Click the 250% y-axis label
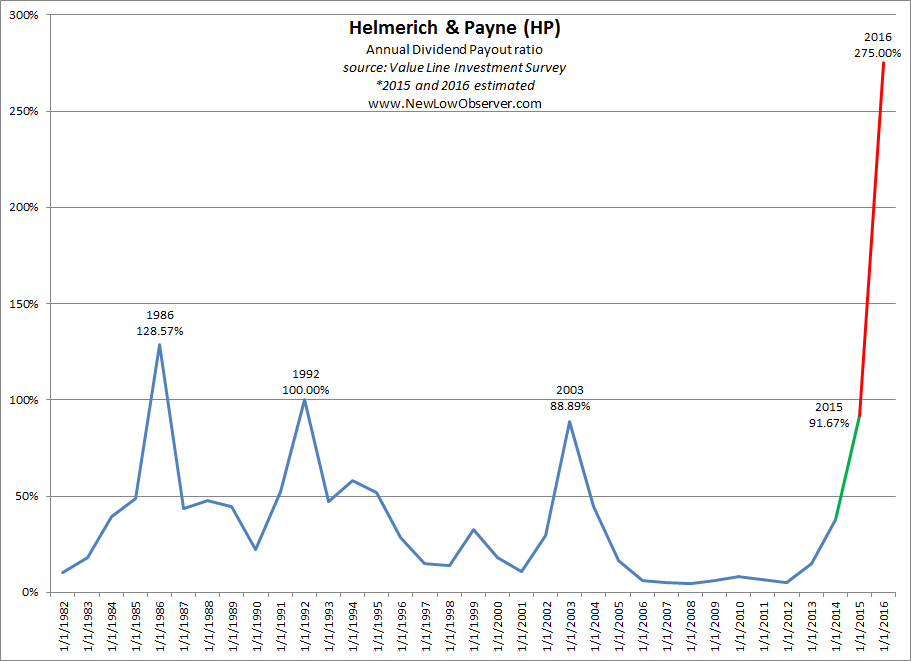Image resolution: width=911 pixels, height=661 pixels. click(24, 111)
